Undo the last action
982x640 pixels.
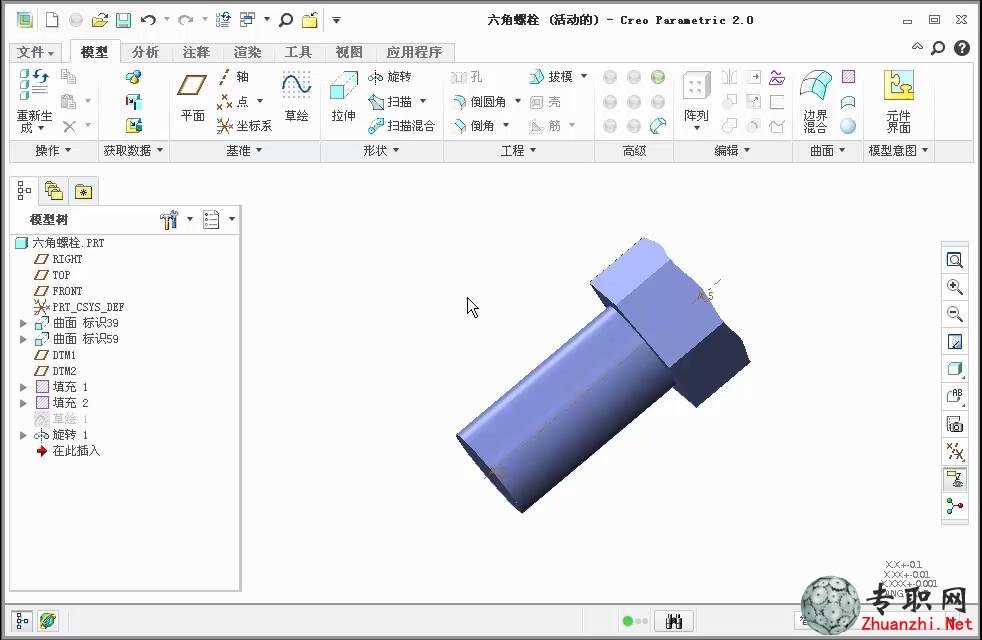(148, 20)
